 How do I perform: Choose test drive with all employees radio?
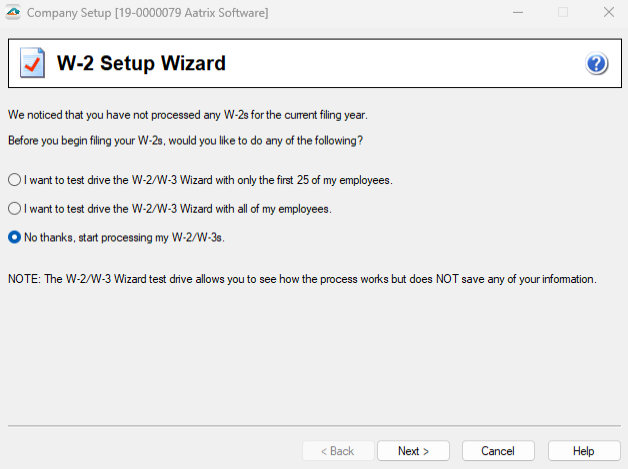(x=14, y=209)
